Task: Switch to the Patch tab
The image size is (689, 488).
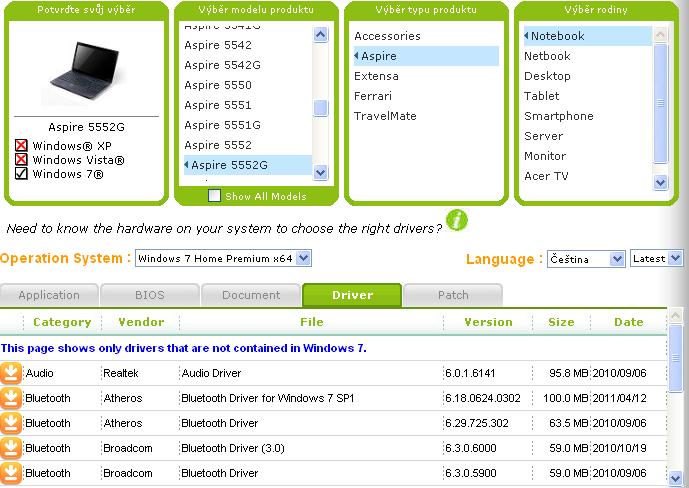Action: [x=453, y=295]
